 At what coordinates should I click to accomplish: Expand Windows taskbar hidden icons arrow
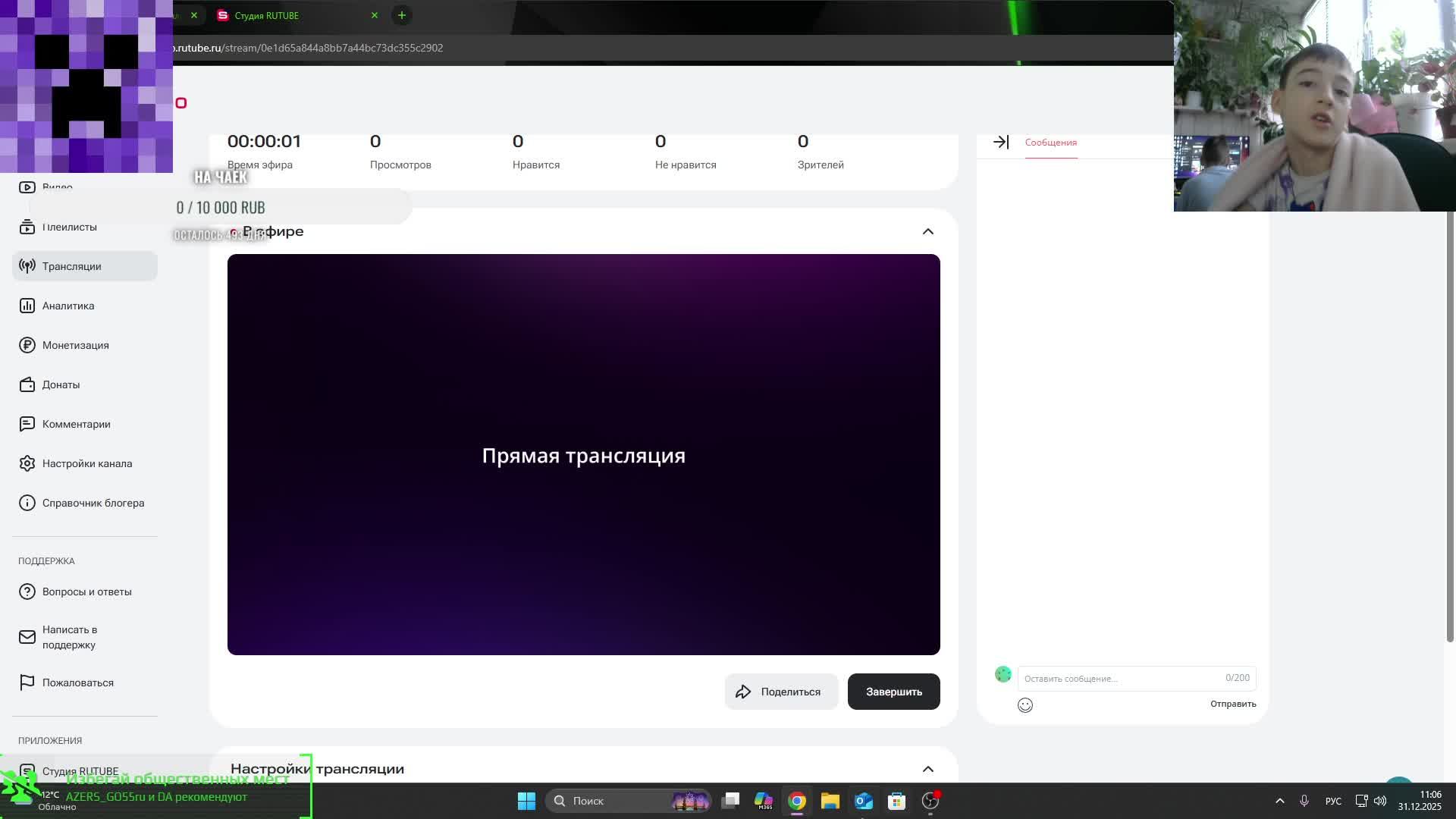tap(1279, 800)
